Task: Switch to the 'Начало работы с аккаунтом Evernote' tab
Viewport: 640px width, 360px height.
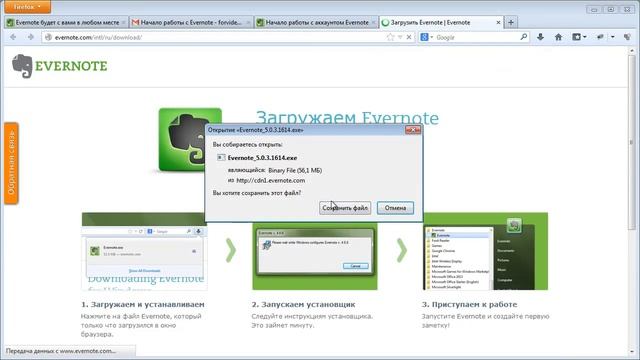Action: 316,22
